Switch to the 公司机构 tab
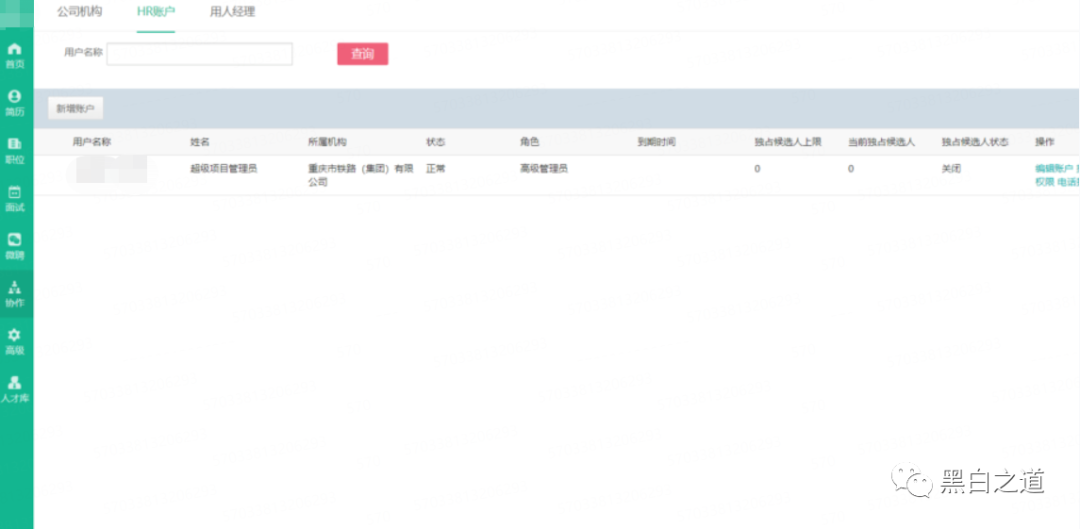The image size is (1080, 529). point(79,12)
